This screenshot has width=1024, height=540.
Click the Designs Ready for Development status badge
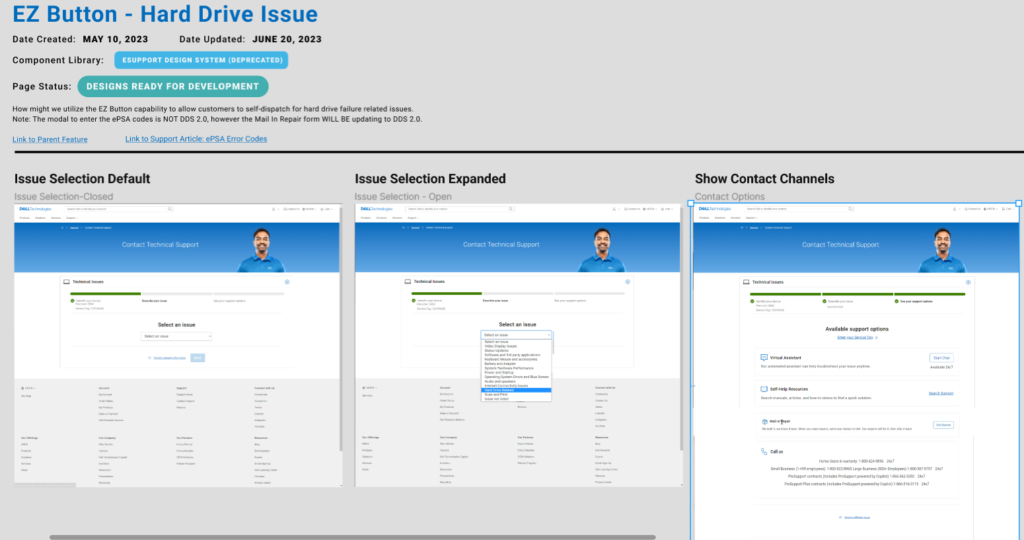(x=173, y=87)
